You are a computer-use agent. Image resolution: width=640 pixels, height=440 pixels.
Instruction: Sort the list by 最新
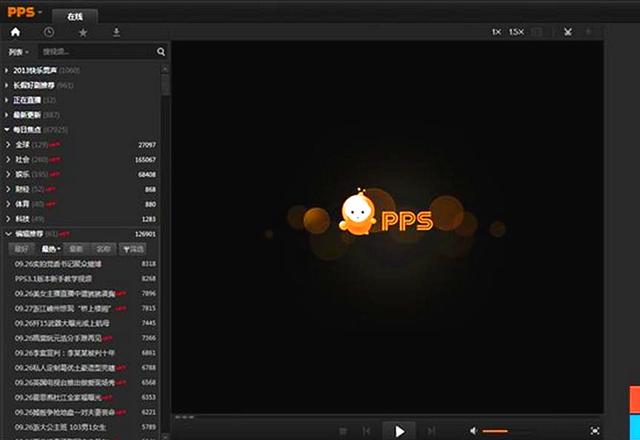click(x=76, y=249)
